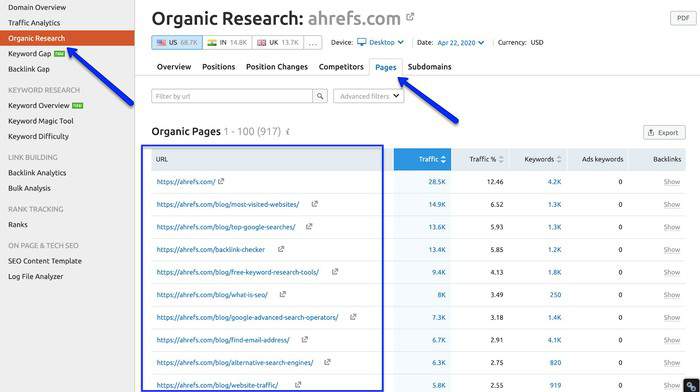Open the blog/top-google-searches URL link
Image resolution: width=700 pixels, height=392 pixels.
226,227
